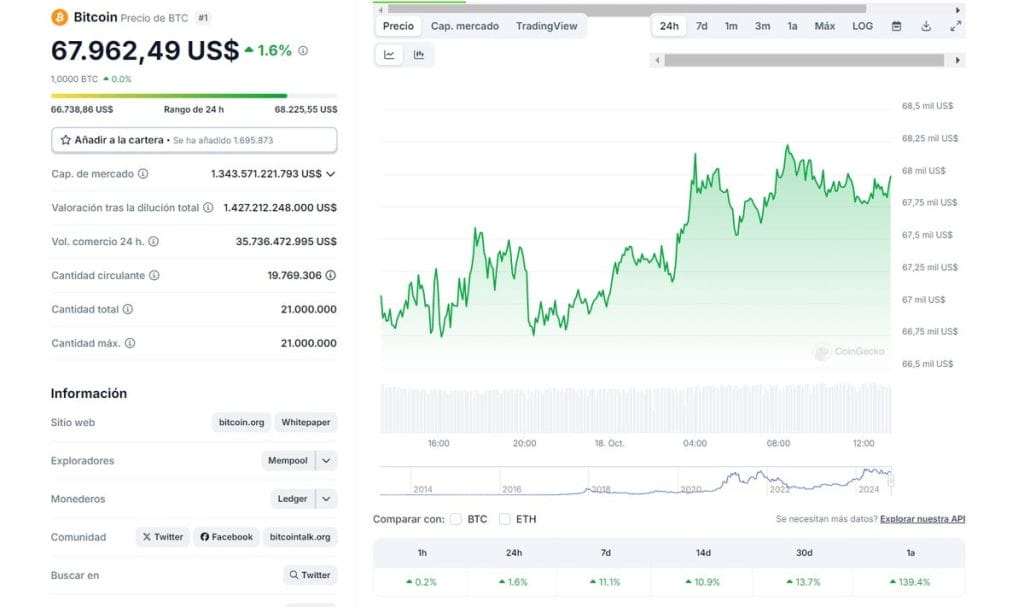Expand the Mempool explorers dropdown arrow
The image size is (1024, 607).
pyautogui.click(x=326, y=461)
